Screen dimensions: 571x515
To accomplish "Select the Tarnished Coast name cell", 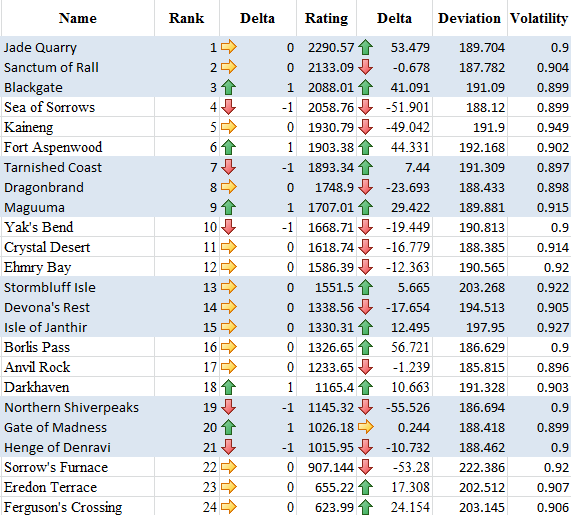I will click(x=78, y=167).
